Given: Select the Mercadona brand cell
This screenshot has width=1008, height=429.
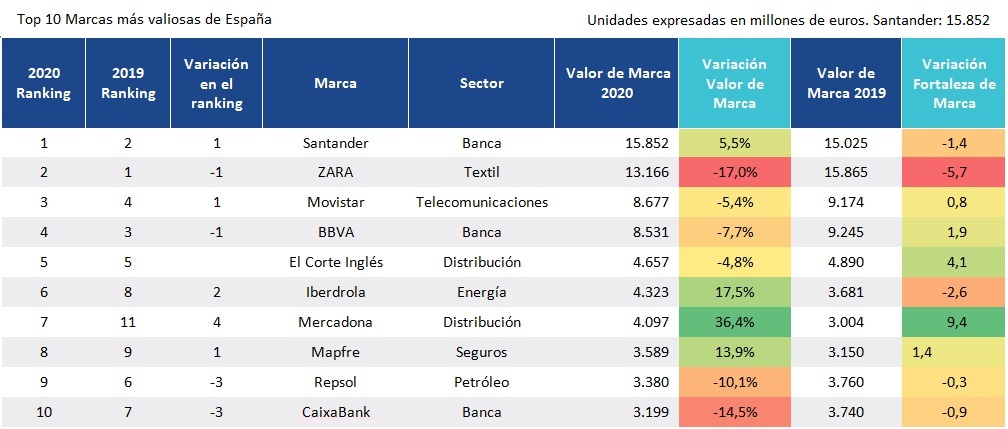Looking at the screenshot, I should (335, 322).
